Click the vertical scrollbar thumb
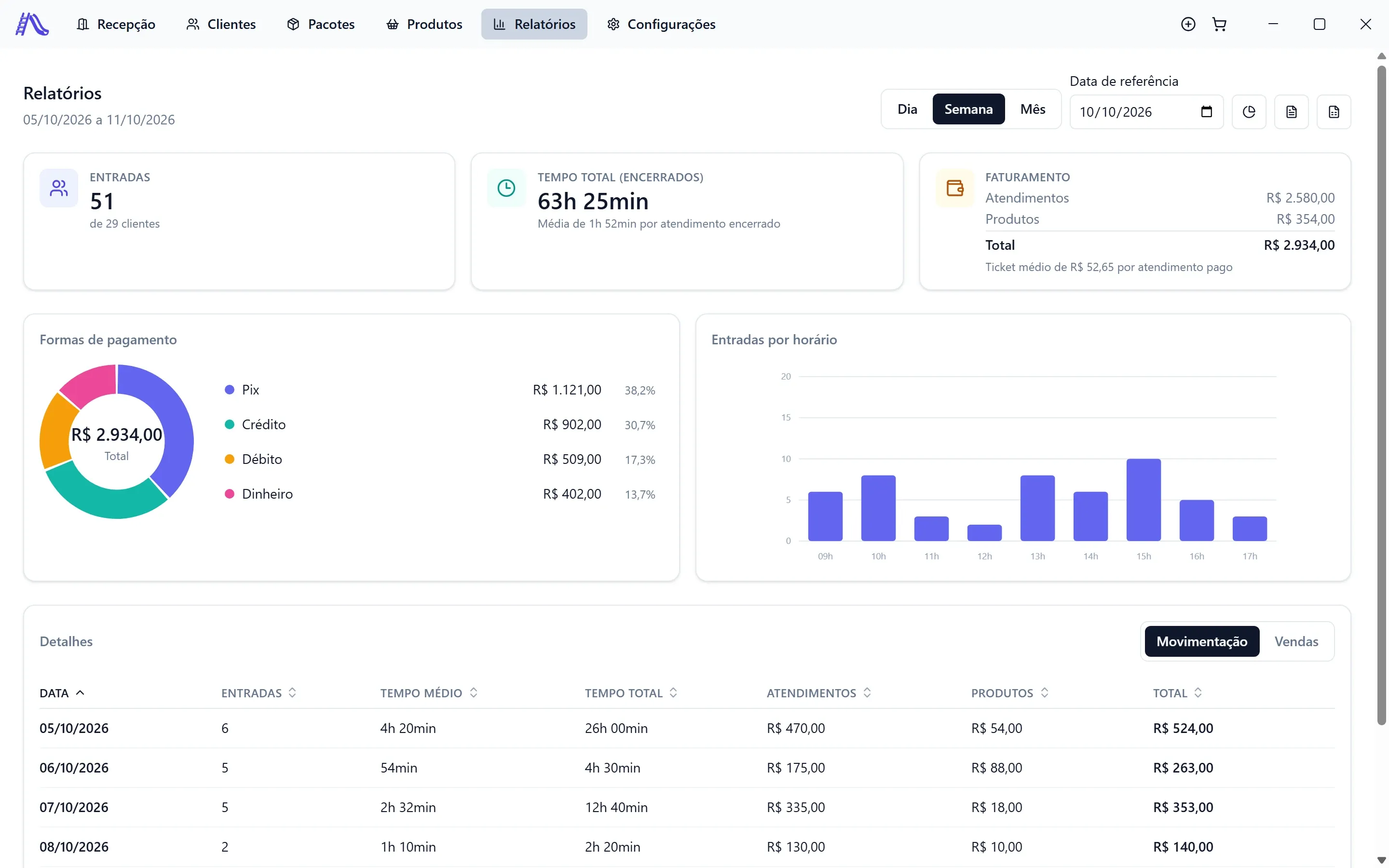The image size is (1389, 868). pos(1382,396)
